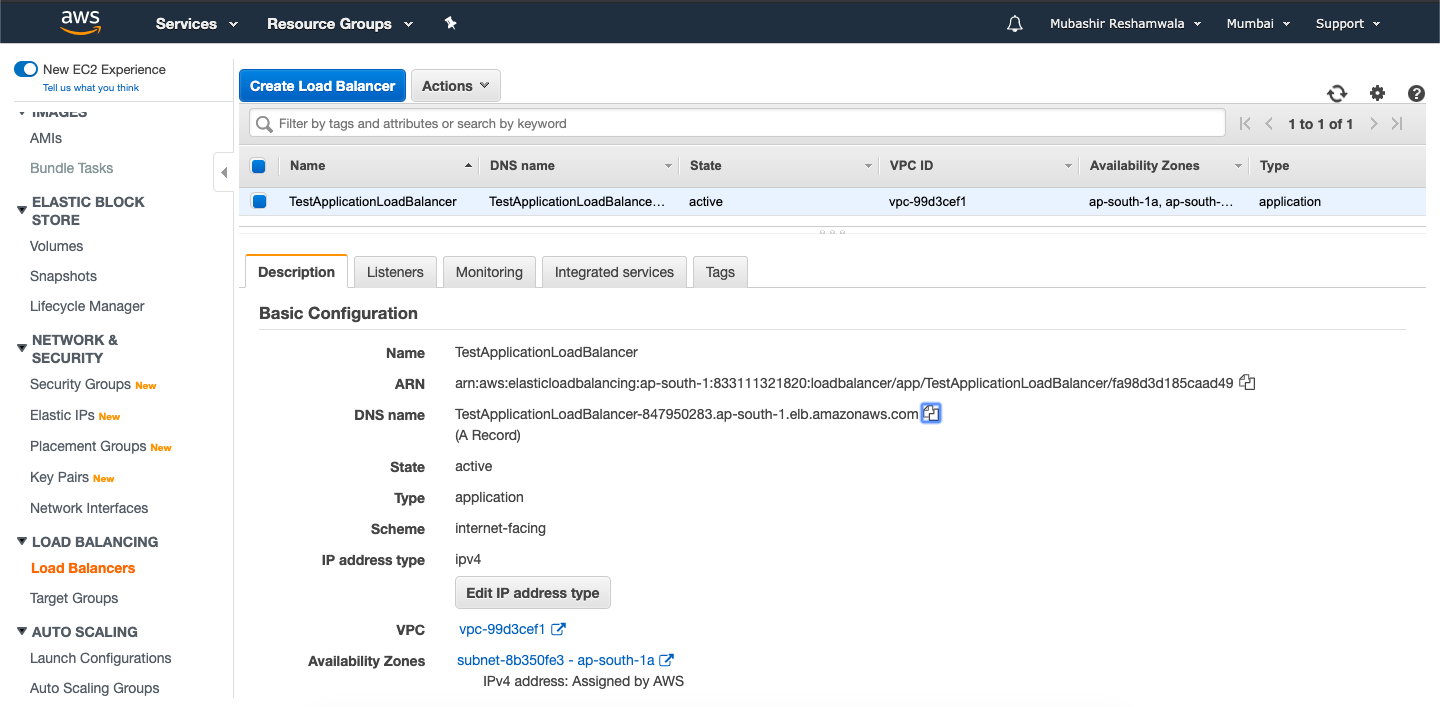Open Network Interfaces in the sidebar
Image resolution: width=1440 pixels, height=707 pixels.
click(89, 508)
